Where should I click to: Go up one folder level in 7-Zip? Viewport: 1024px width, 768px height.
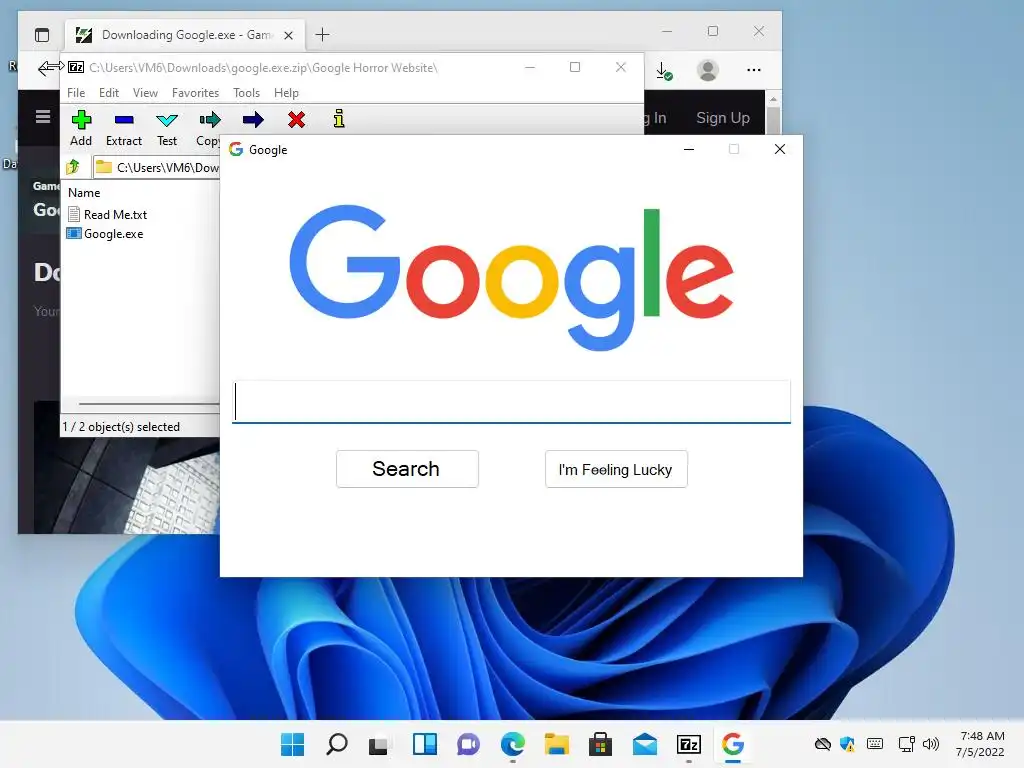pyautogui.click(x=73, y=167)
